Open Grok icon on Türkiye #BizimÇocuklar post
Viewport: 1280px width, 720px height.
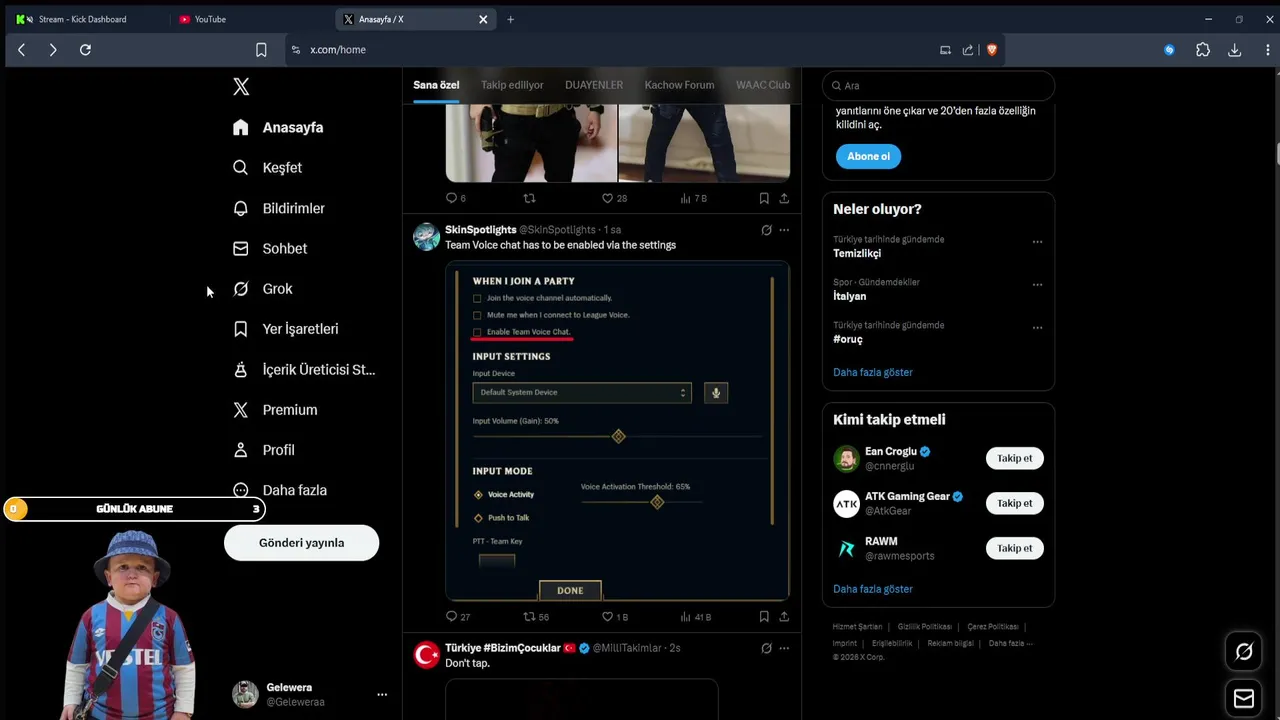(767, 648)
